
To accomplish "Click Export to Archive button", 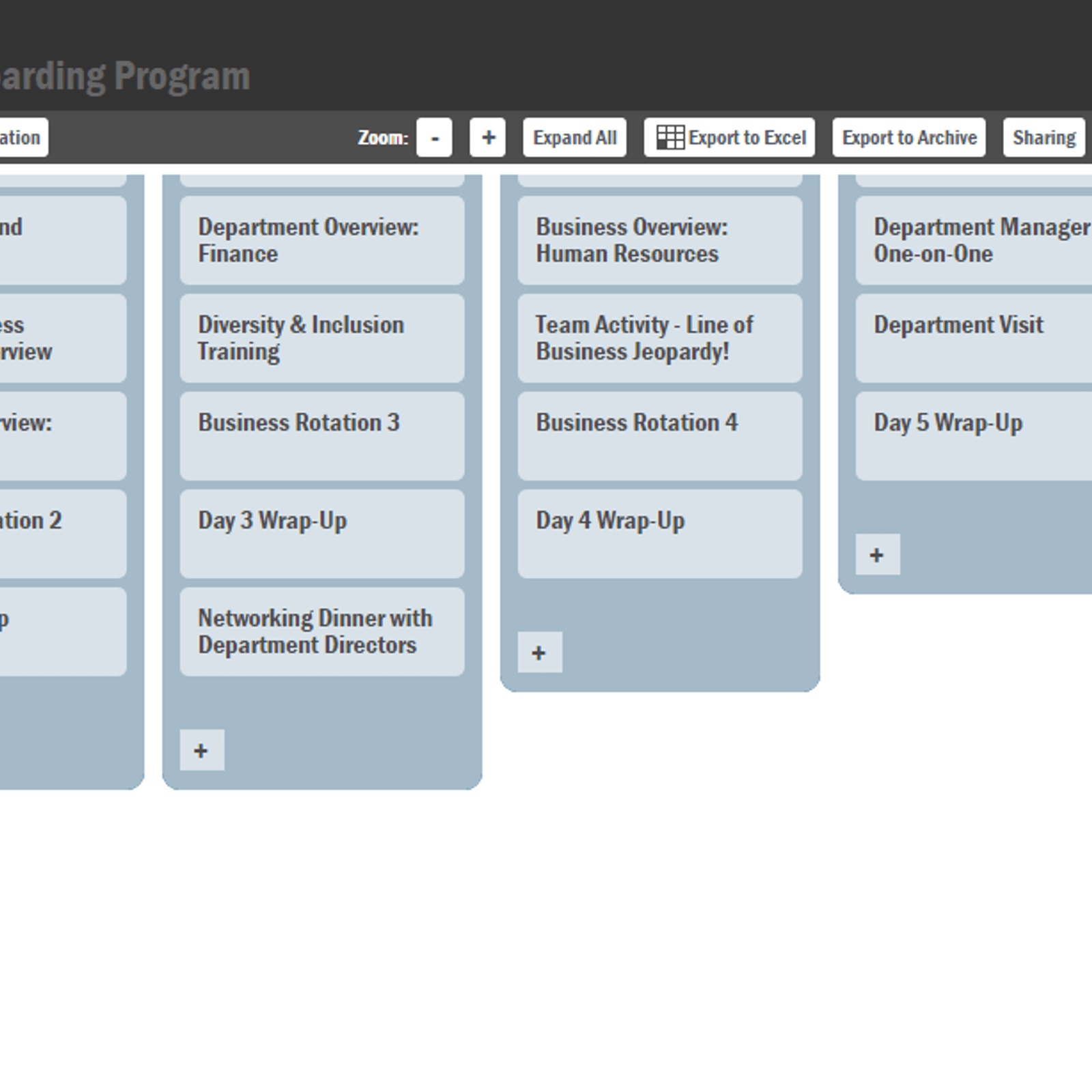I will (x=908, y=138).
